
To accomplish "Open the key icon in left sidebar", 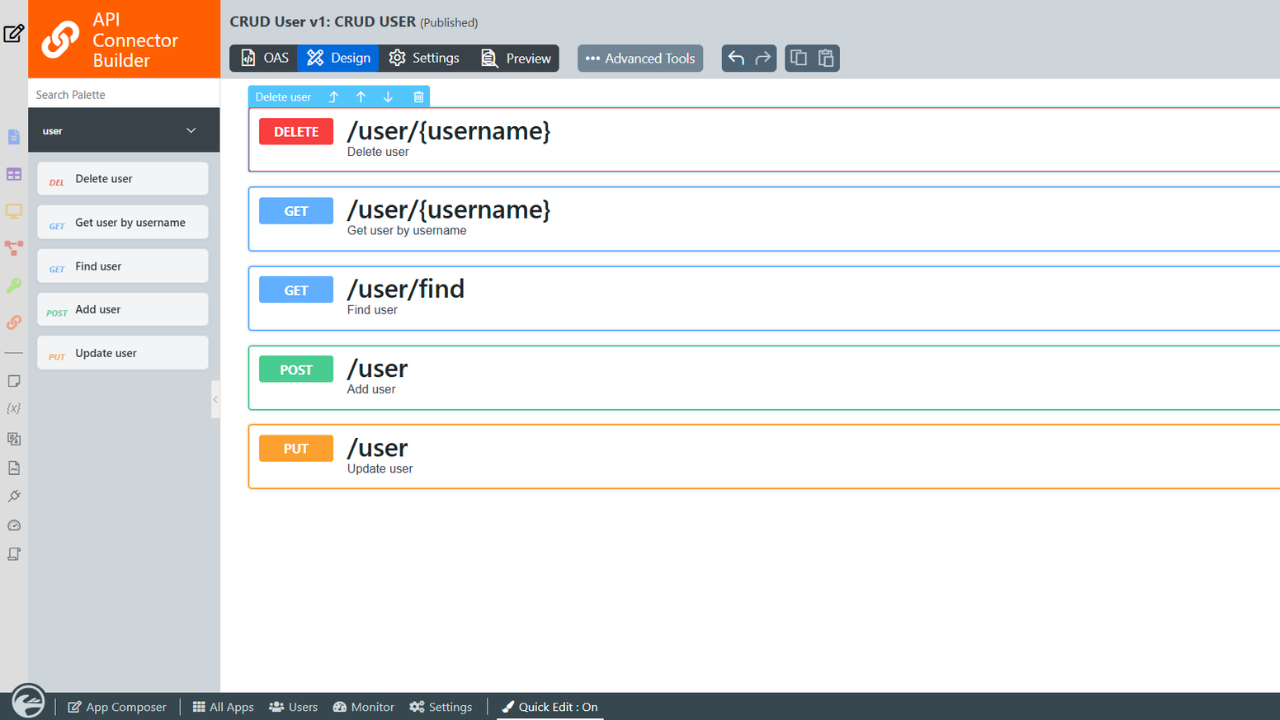I will [14, 286].
